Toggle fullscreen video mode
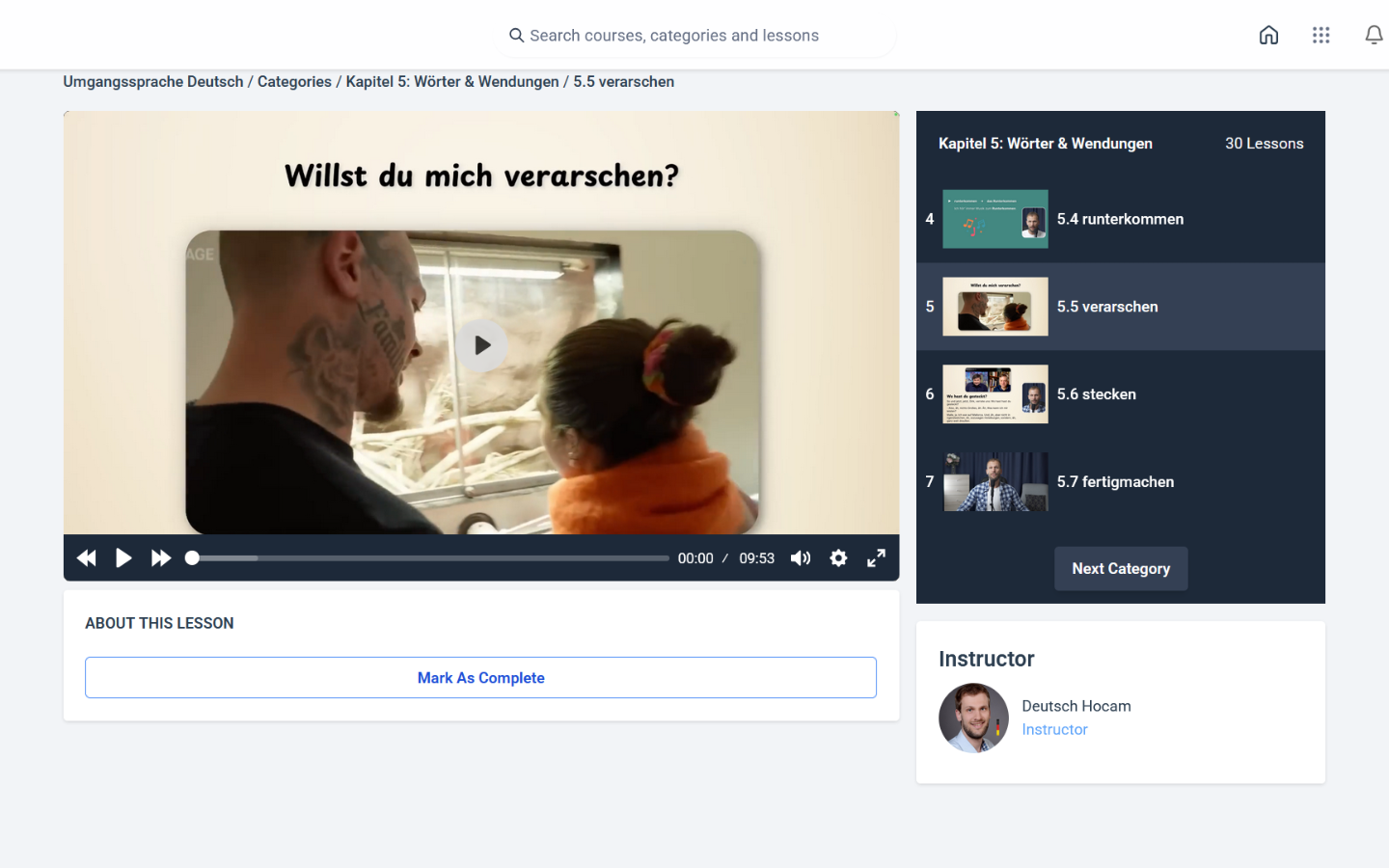The width and height of the screenshot is (1389, 868). [x=876, y=558]
